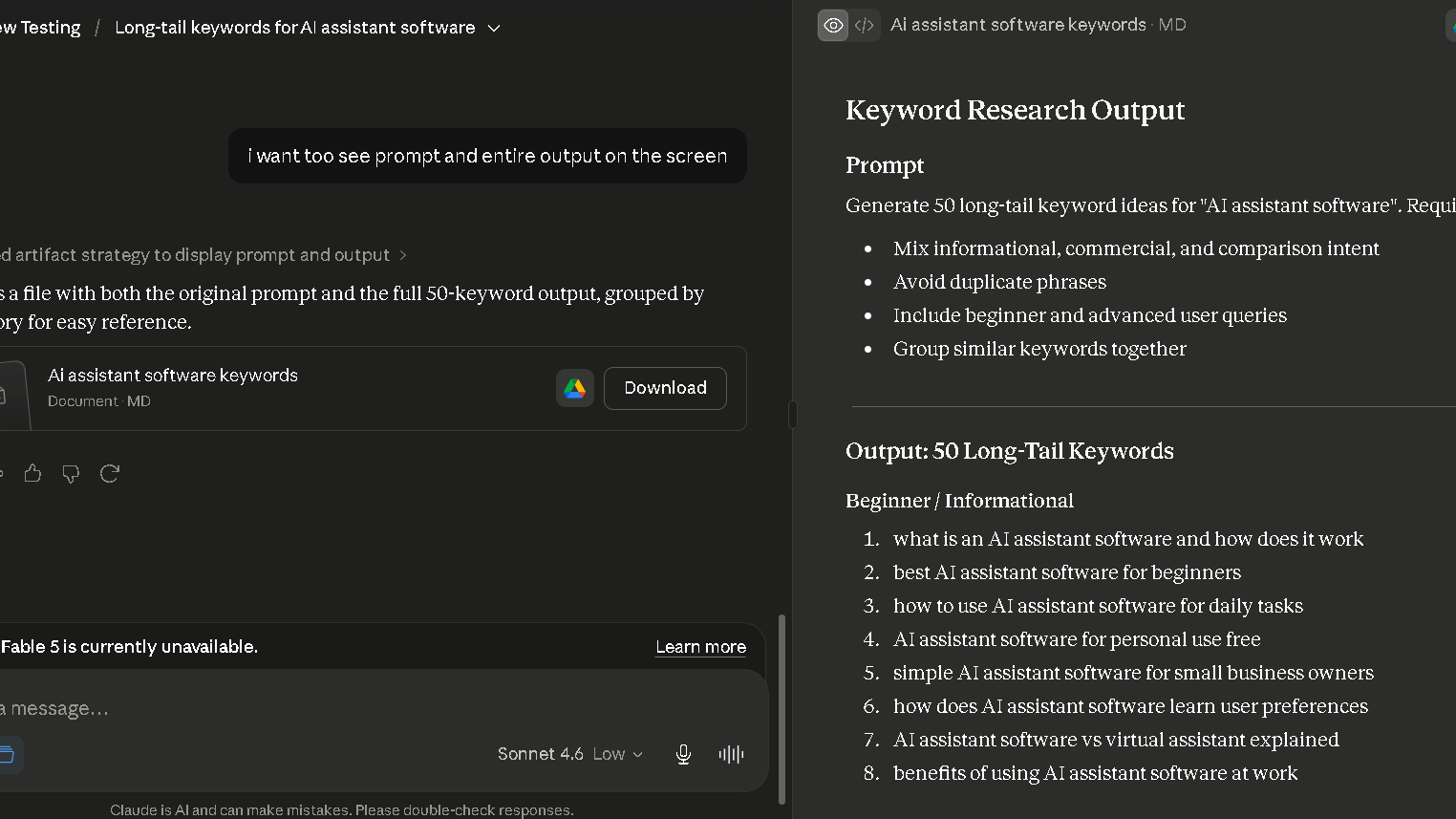
Task: Click bullet 'Group similar keywords together'
Action: pos(1039,349)
